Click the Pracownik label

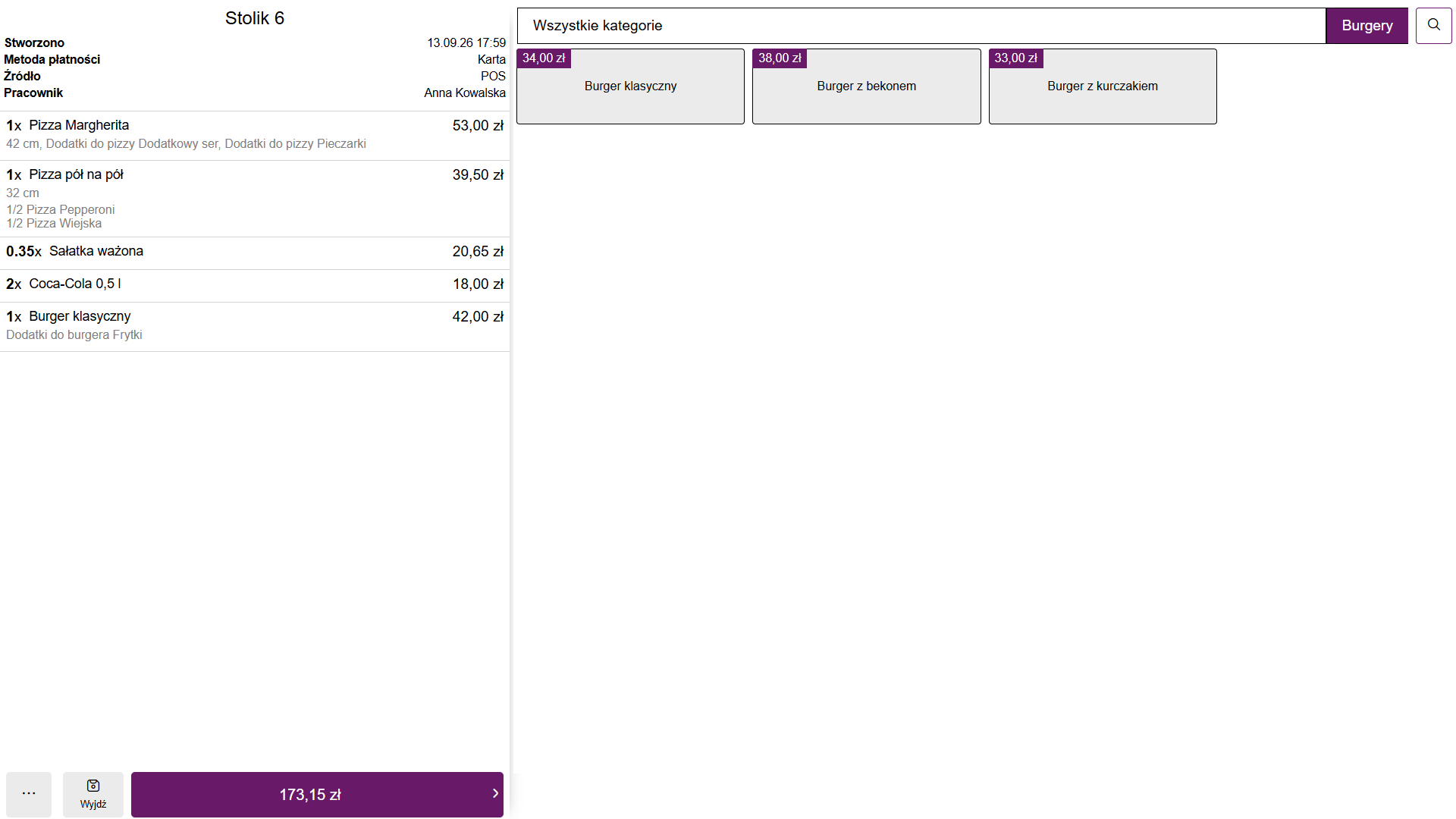(33, 93)
